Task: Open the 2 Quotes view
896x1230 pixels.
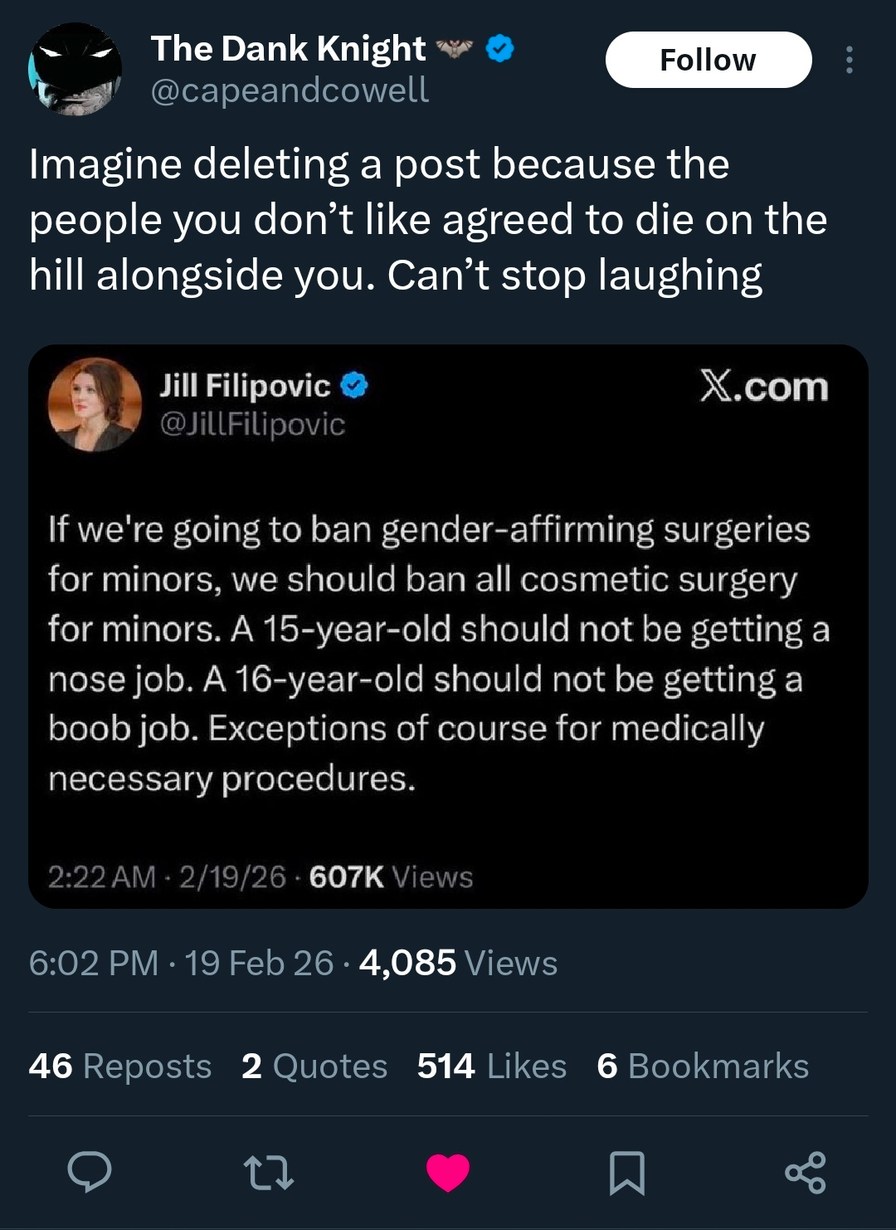Action: (x=315, y=1066)
